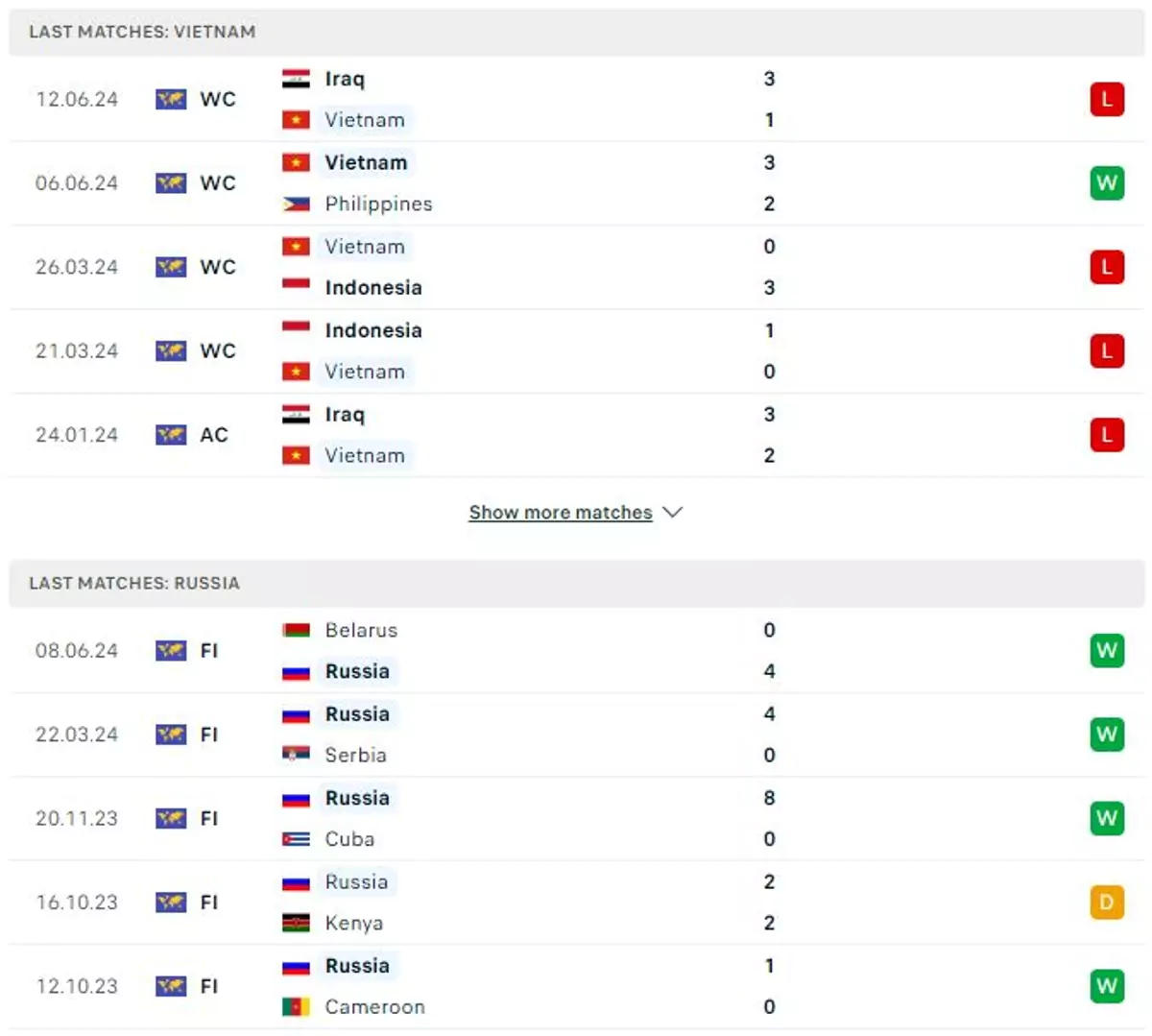This screenshot has height=1036, width=1152.
Task: Open the 20.11.23 Russia vs Cuba match row
Action: 576,818
